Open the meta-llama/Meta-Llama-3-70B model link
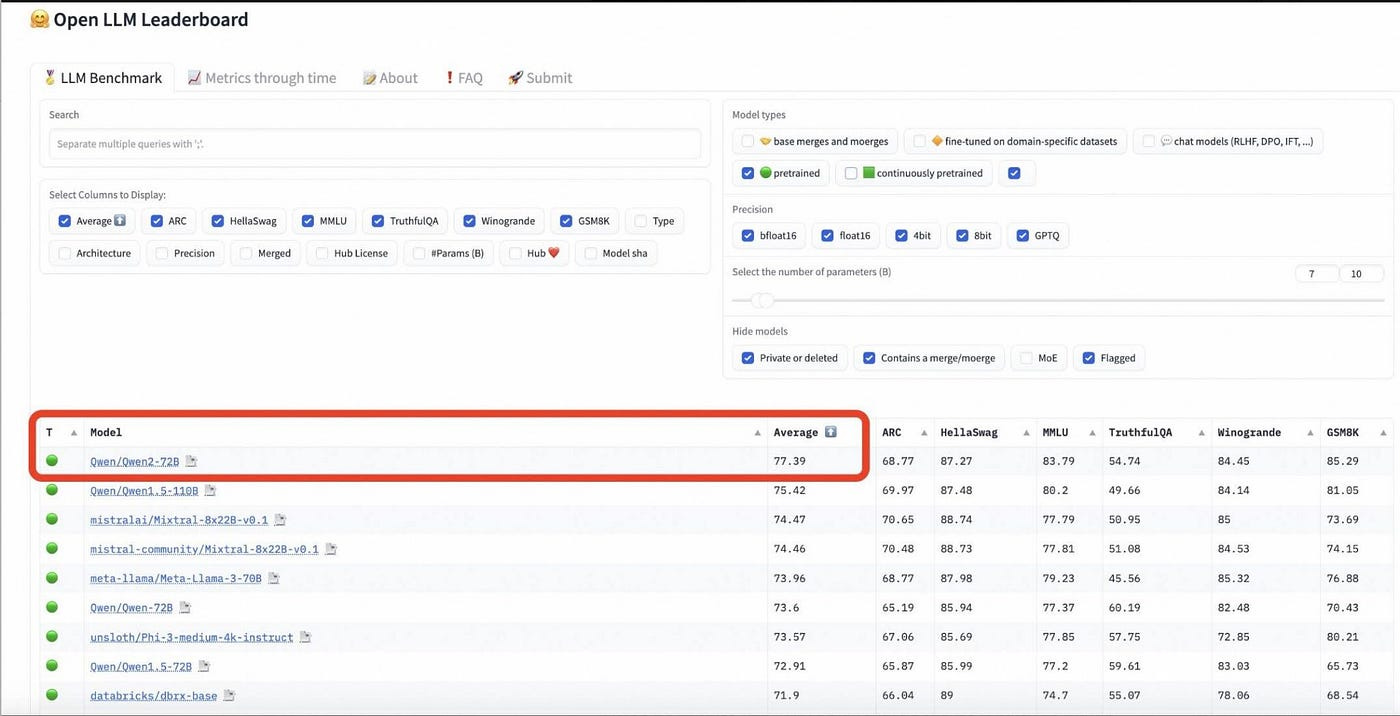Viewport: 1400px width, 716px height. point(176,579)
